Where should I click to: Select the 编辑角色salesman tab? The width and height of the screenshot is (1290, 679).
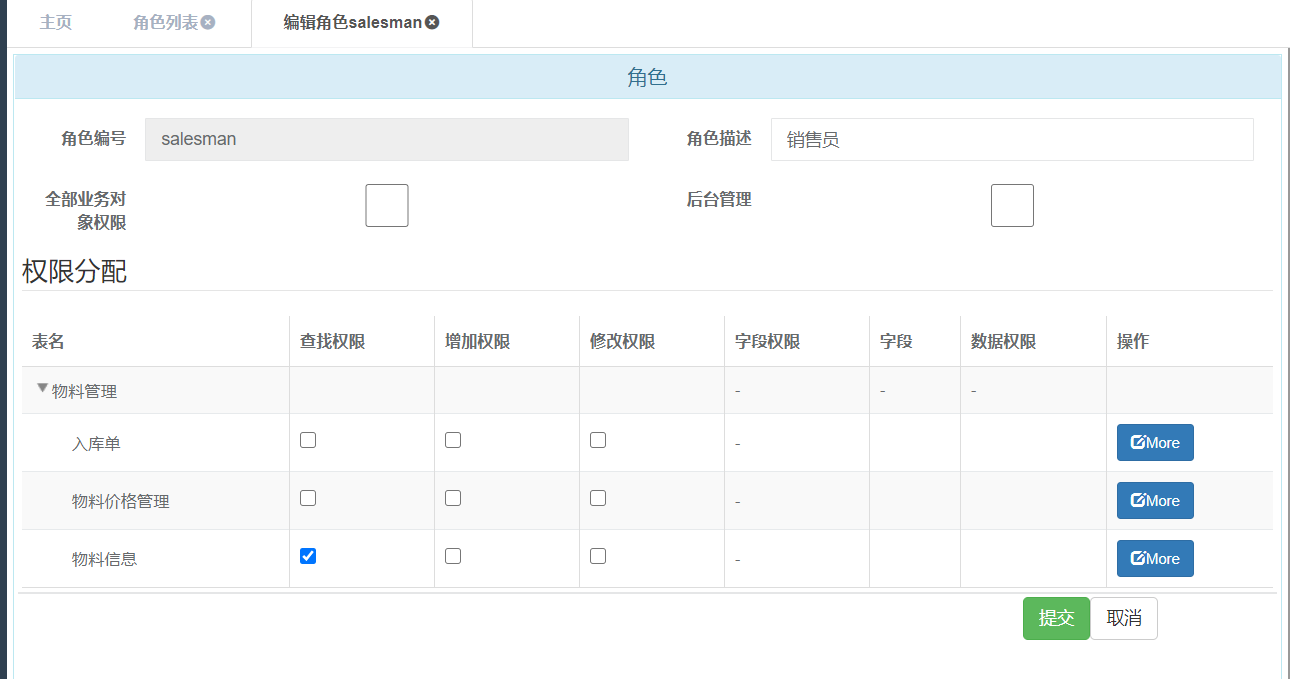(353, 22)
